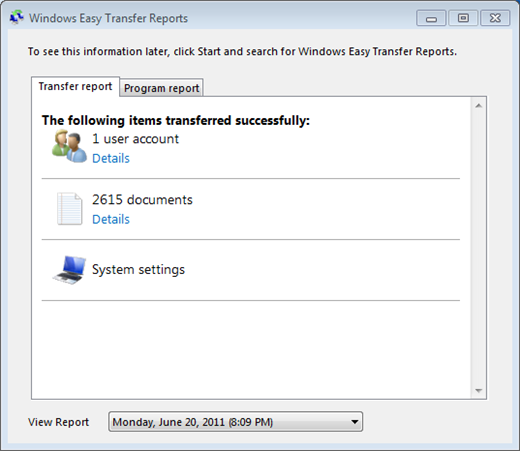Click the Monday, June 20, 2011 report combo box
Image resolution: width=520 pixels, height=451 pixels.
point(235,422)
